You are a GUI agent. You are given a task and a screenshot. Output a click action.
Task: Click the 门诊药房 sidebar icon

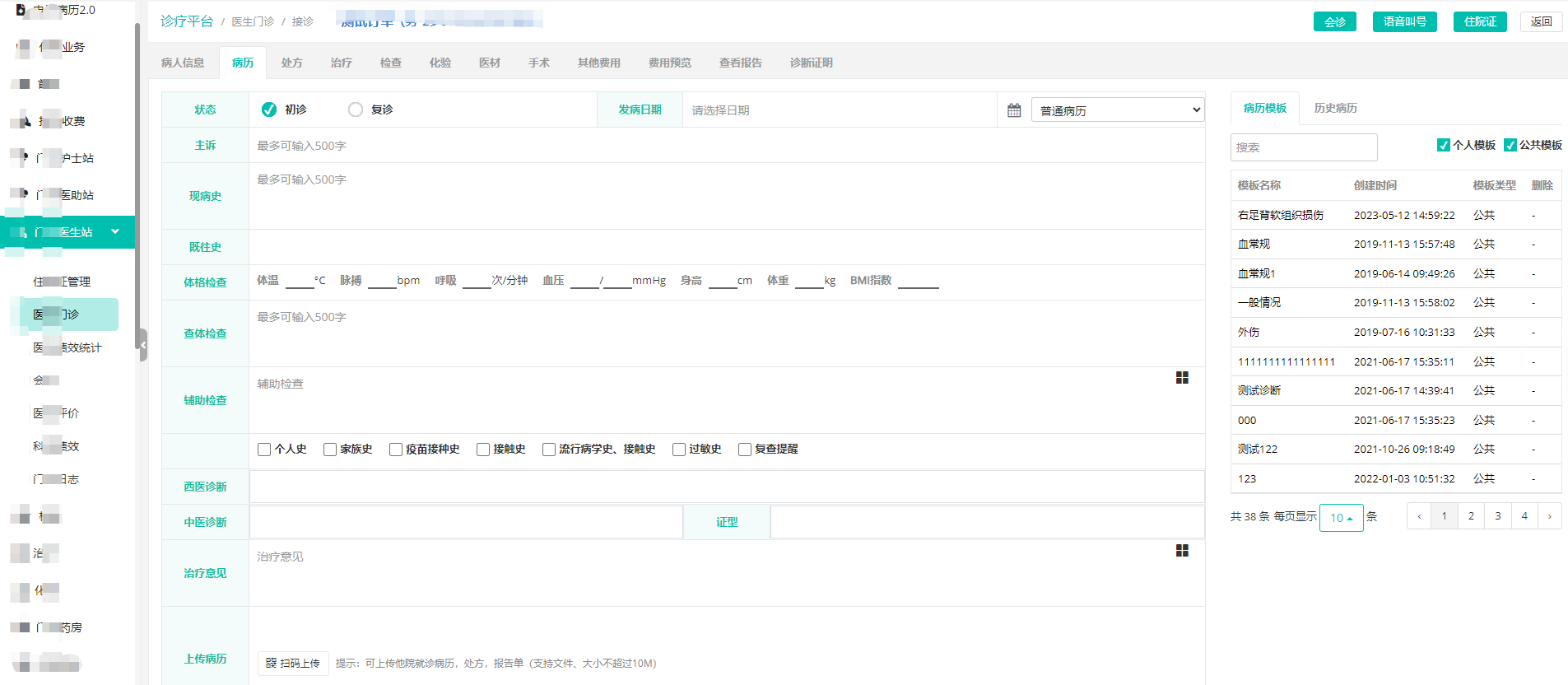pyautogui.click(x=21, y=627)
